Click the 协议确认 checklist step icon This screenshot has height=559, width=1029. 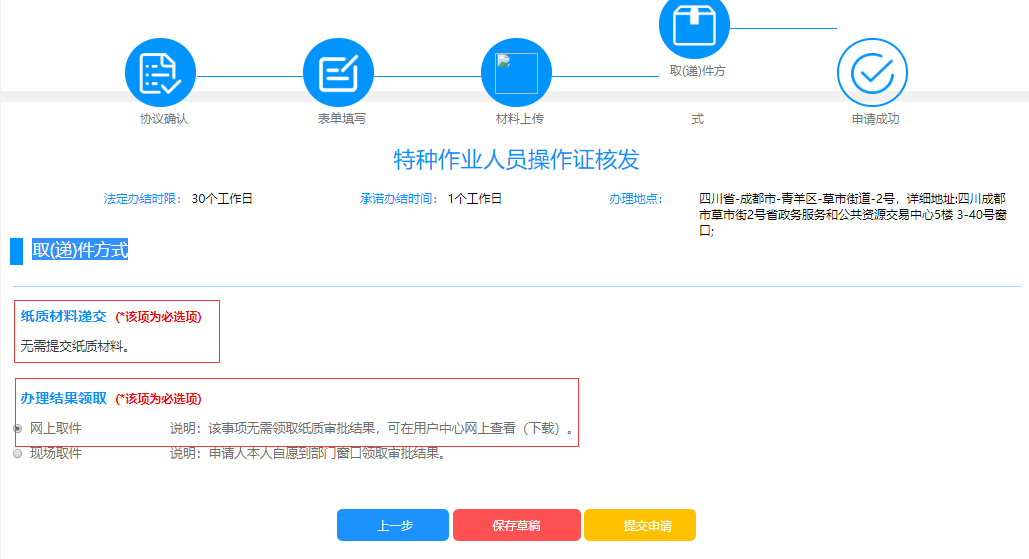tap(160, 74)
